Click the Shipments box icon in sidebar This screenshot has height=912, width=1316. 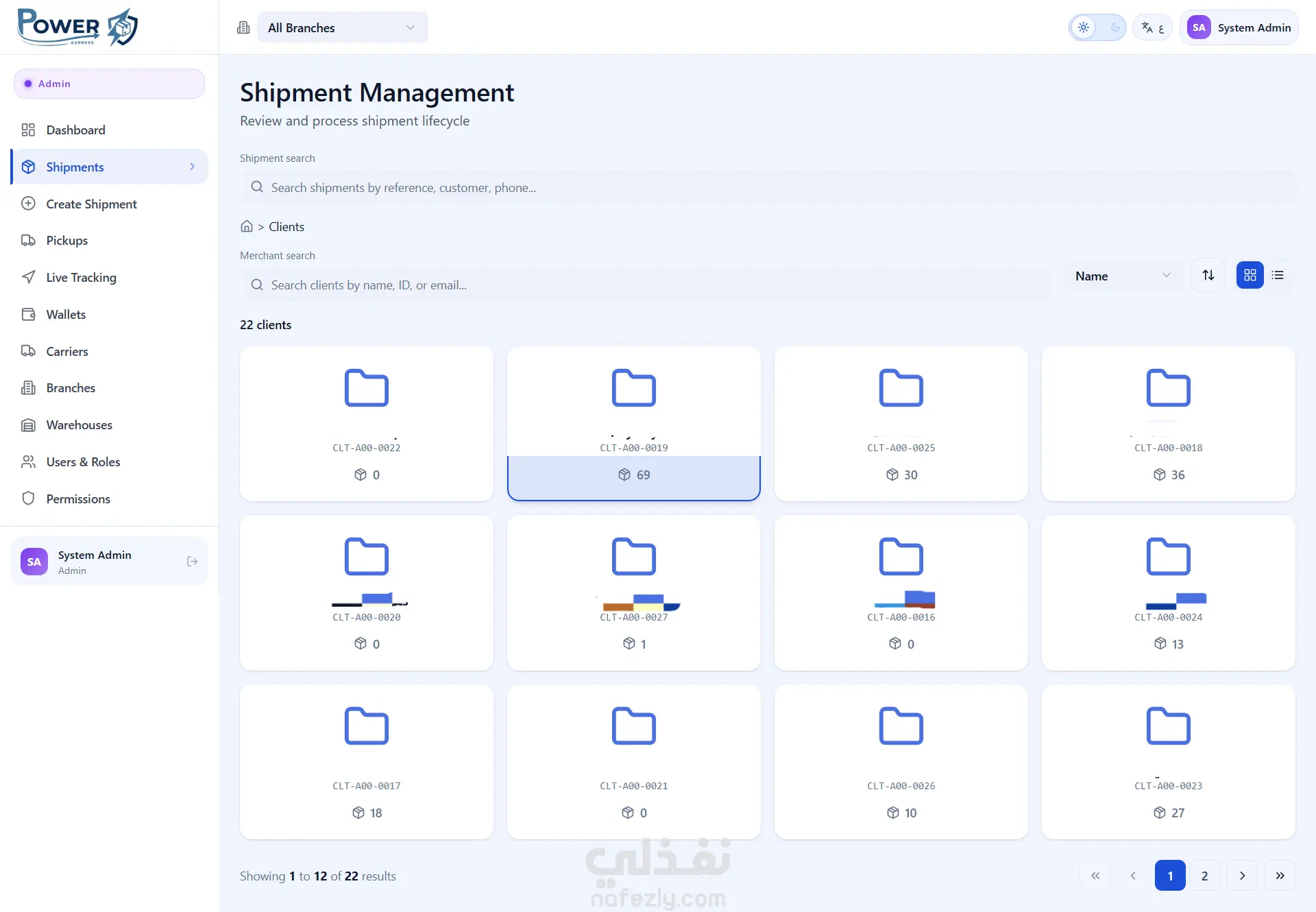pos(28,167)
